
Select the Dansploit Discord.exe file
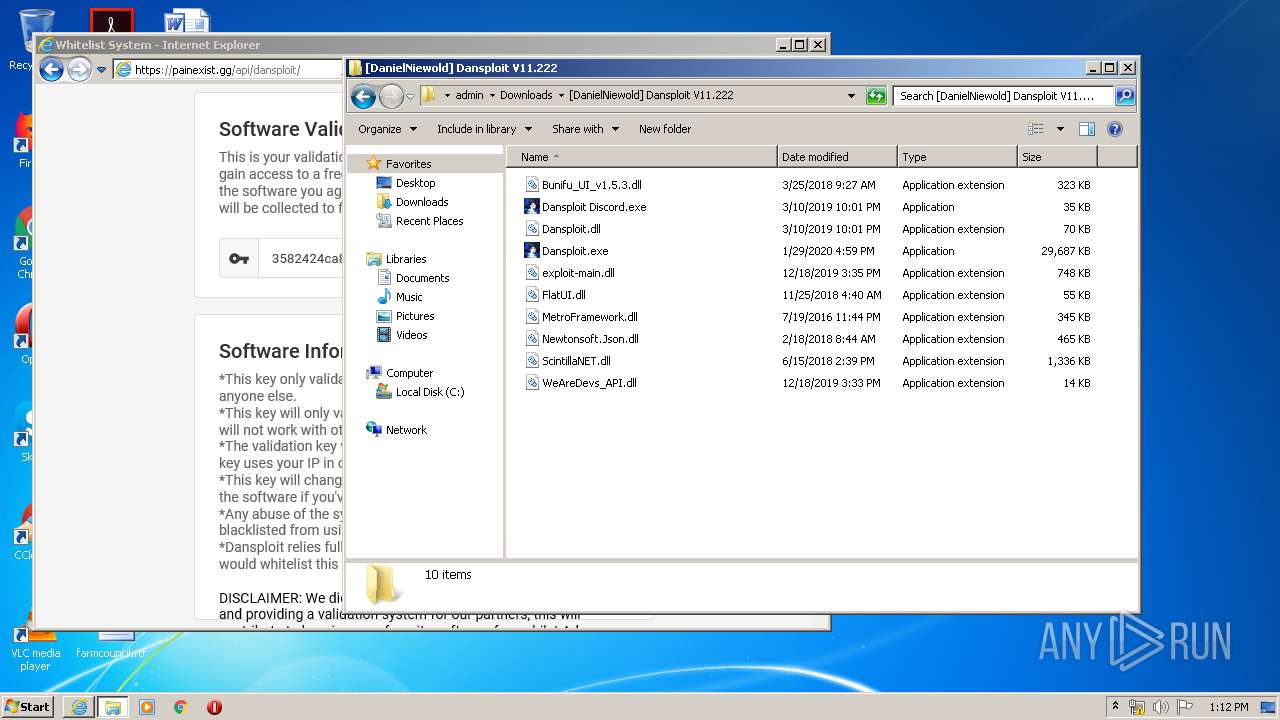coord(594,207)
